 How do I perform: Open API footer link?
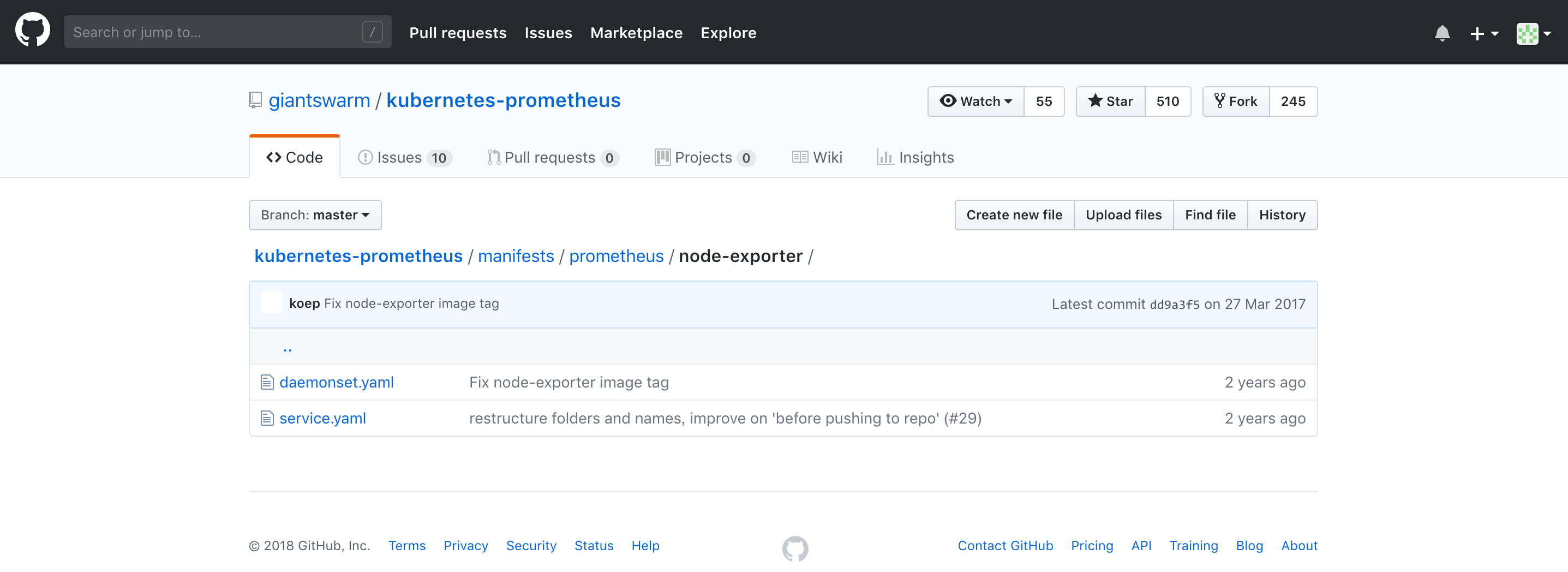(x=1141, y=545)
